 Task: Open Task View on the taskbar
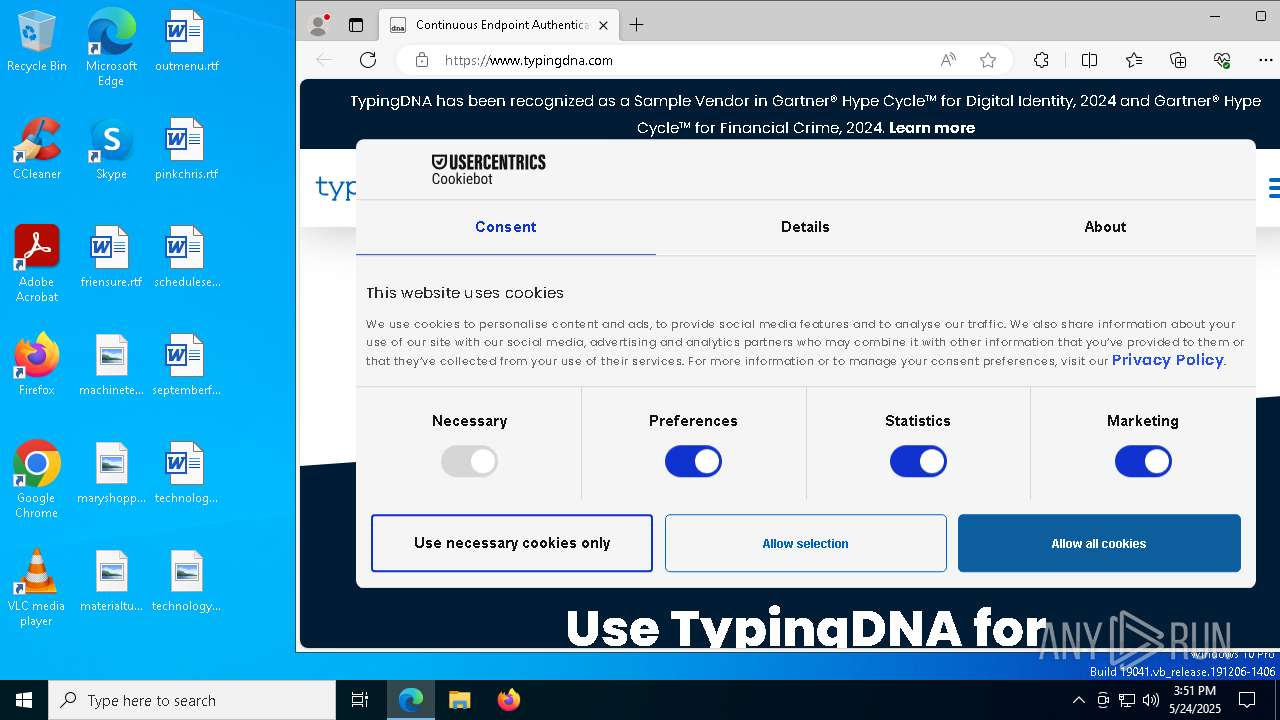[360, 700]
